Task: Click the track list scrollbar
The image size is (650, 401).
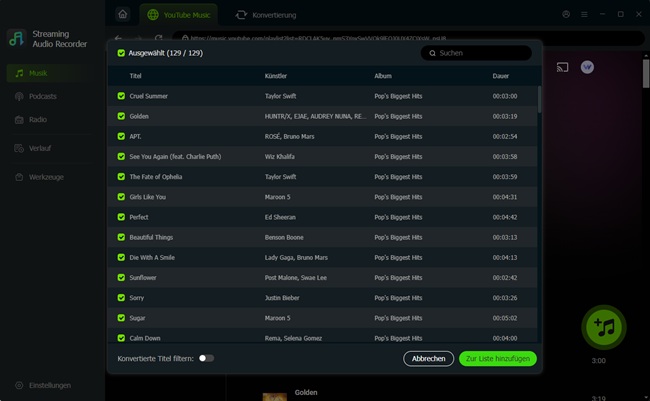Action: pos(539,100)
